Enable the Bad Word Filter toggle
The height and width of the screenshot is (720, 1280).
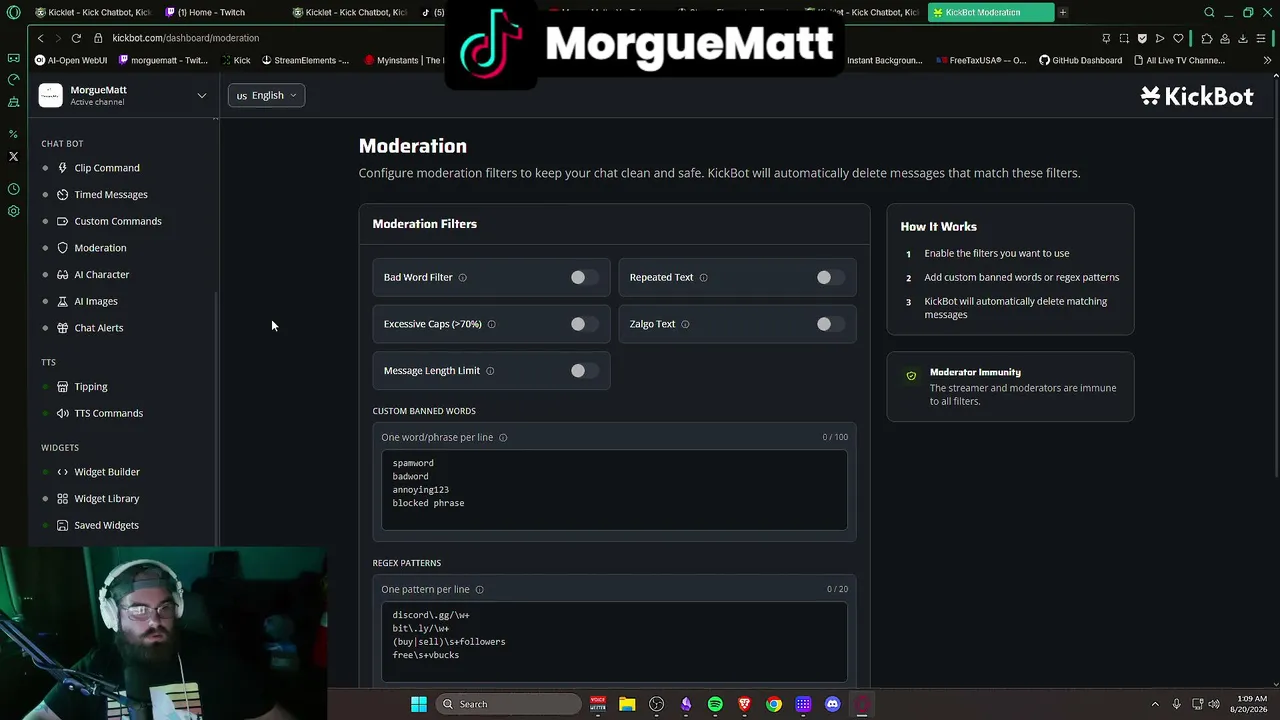(584, 277)
